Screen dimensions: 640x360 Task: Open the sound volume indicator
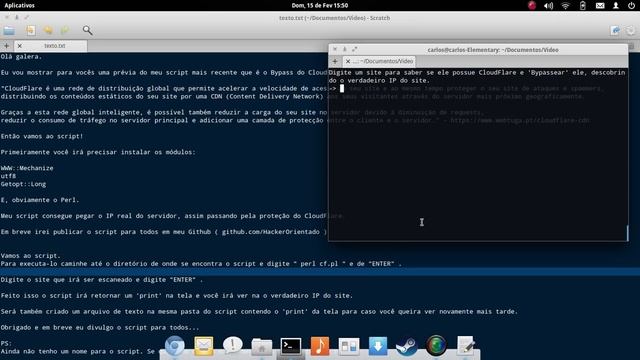point(549,5)
